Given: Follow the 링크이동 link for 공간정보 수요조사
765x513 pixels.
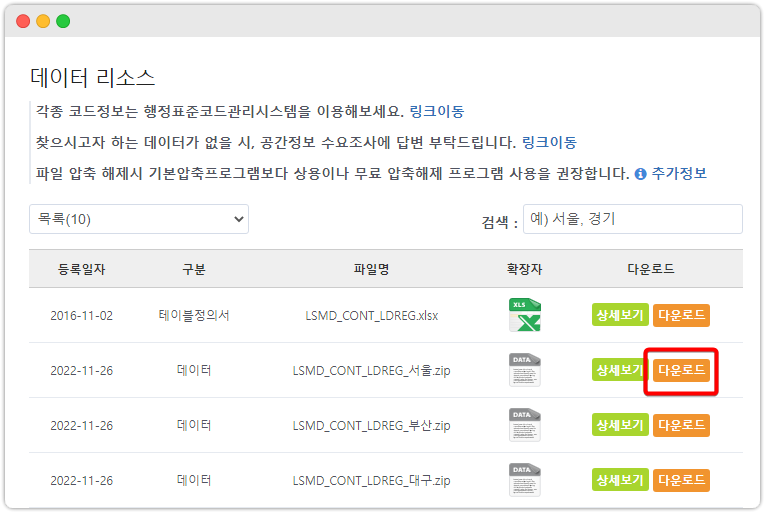Looking at the screenshot, I should tap(549, 143).
